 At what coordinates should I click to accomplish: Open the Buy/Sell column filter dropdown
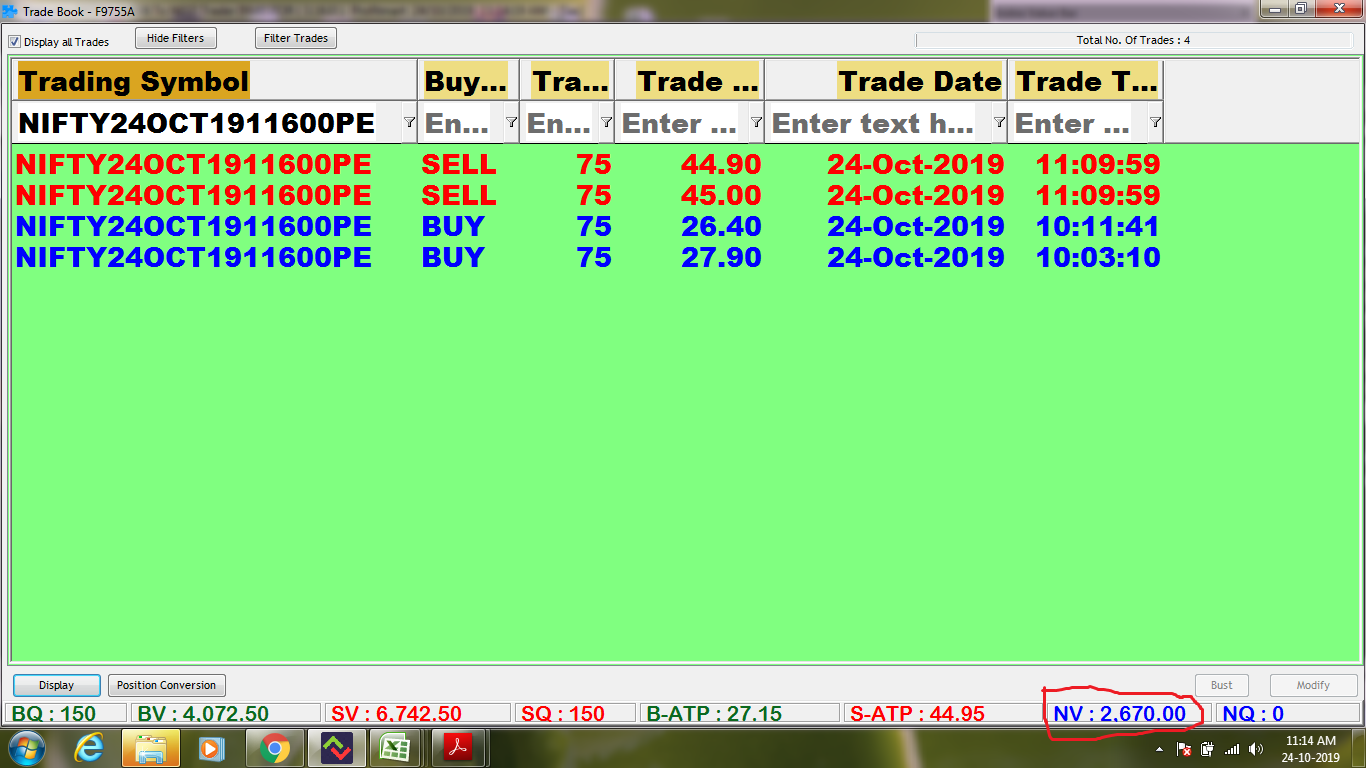510,122
